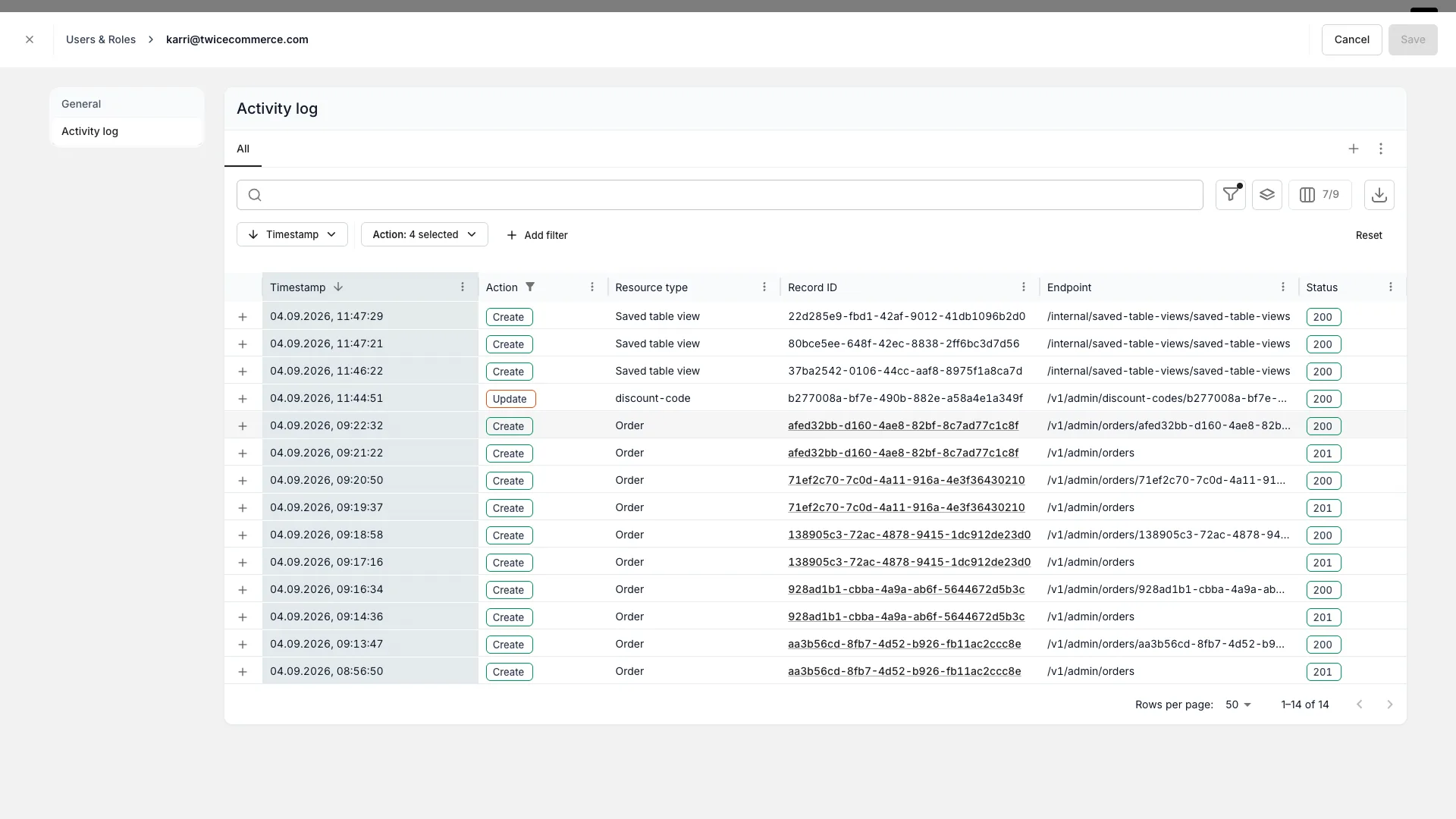
Task: Go to previous page arrow
Action: click(1360, 704)
